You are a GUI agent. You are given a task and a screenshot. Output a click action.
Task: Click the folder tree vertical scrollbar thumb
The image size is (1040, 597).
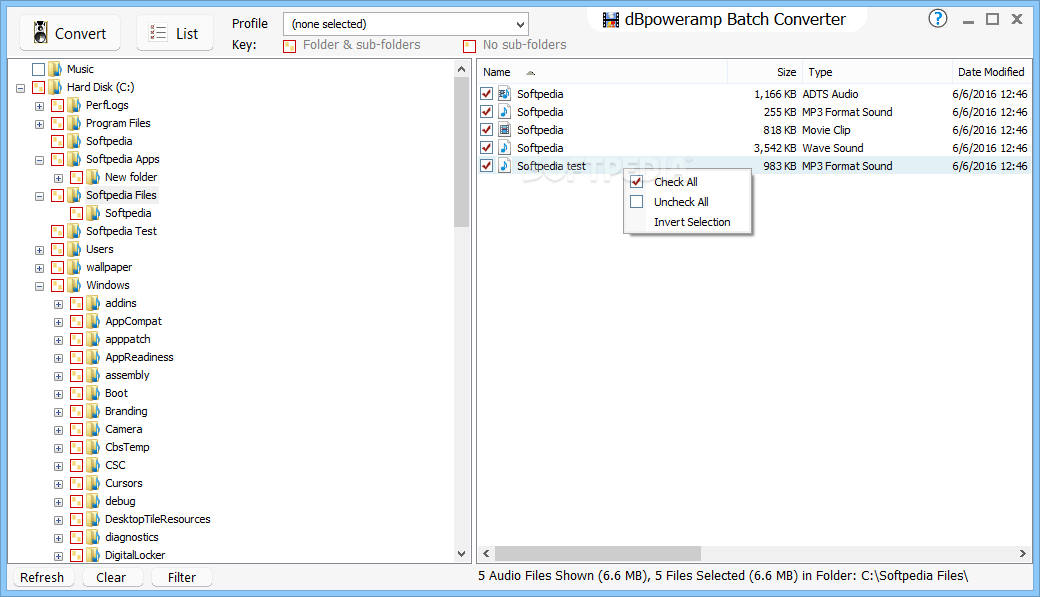462,152
